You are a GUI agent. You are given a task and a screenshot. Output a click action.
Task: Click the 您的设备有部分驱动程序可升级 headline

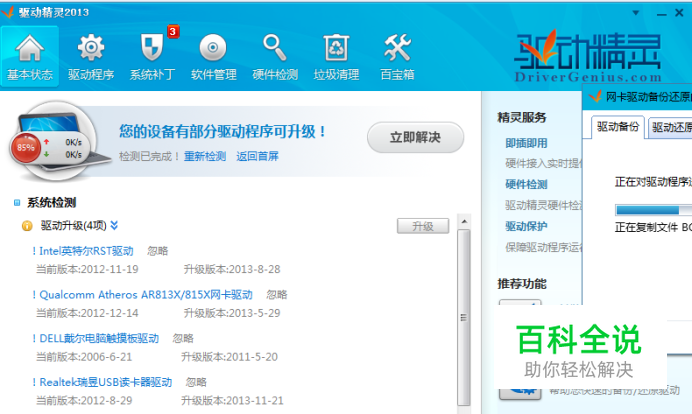tap(222, 131)
